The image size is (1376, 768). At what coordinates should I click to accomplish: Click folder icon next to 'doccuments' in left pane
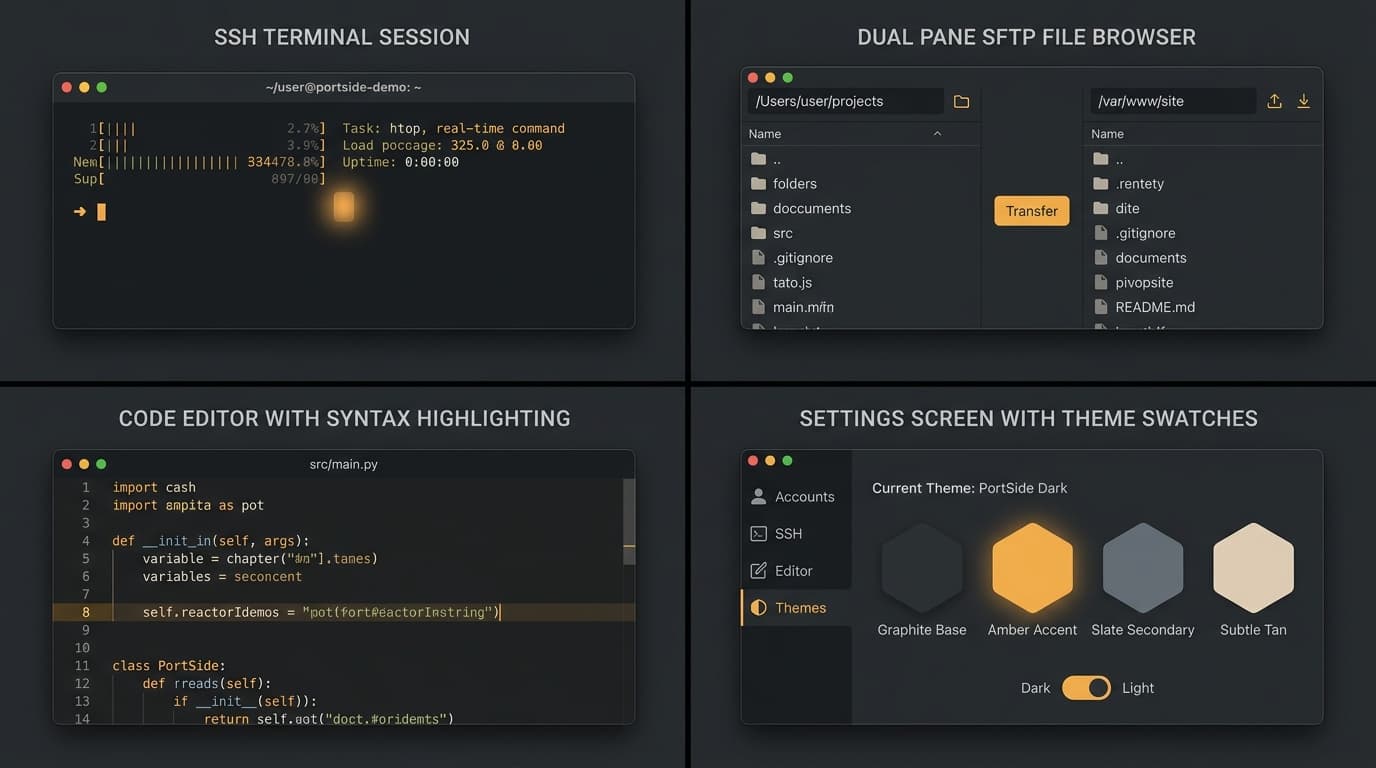[x=758, y=208]
